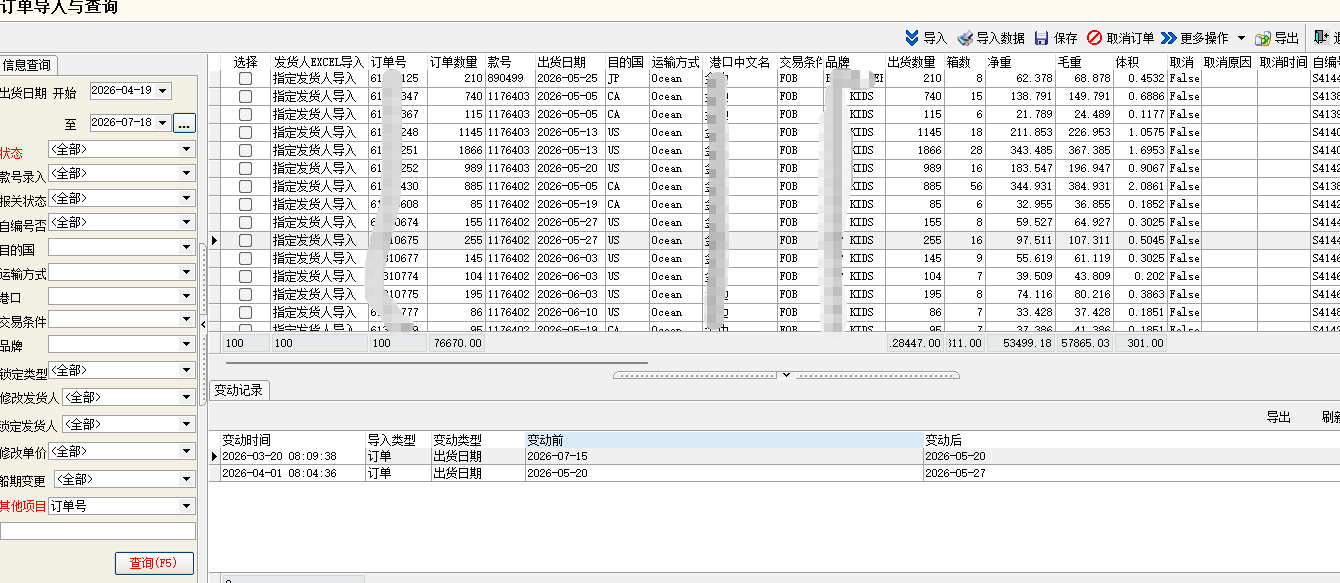Save using the 保存 floppy disk icon
The height and width of the screenshot is (583, 1340).
pos(1042,38)
